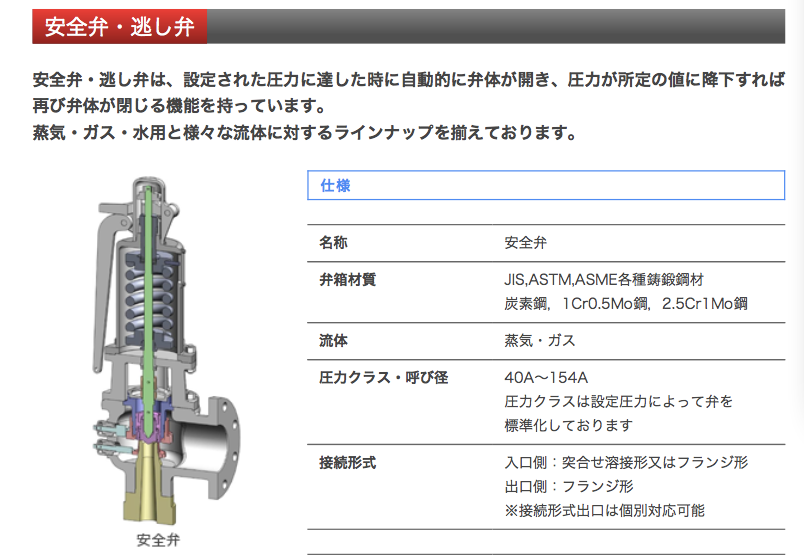Click the 安全弁 value in the 名称 row
804x559 pixels.
[x=525, y=243]
